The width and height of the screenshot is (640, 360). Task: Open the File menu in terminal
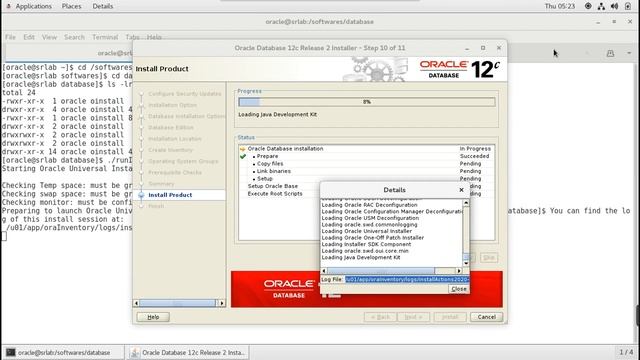tap(10, 37)
